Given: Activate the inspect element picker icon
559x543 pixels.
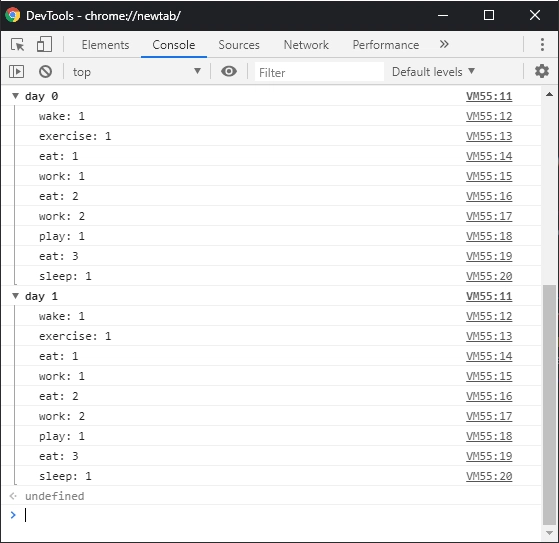Looking at the screenshot, I should click(x=17, y=45).
